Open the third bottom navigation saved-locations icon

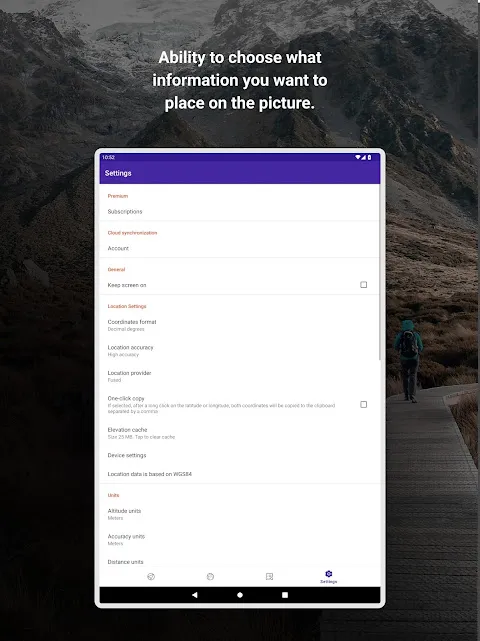click(x=269, y=576)
